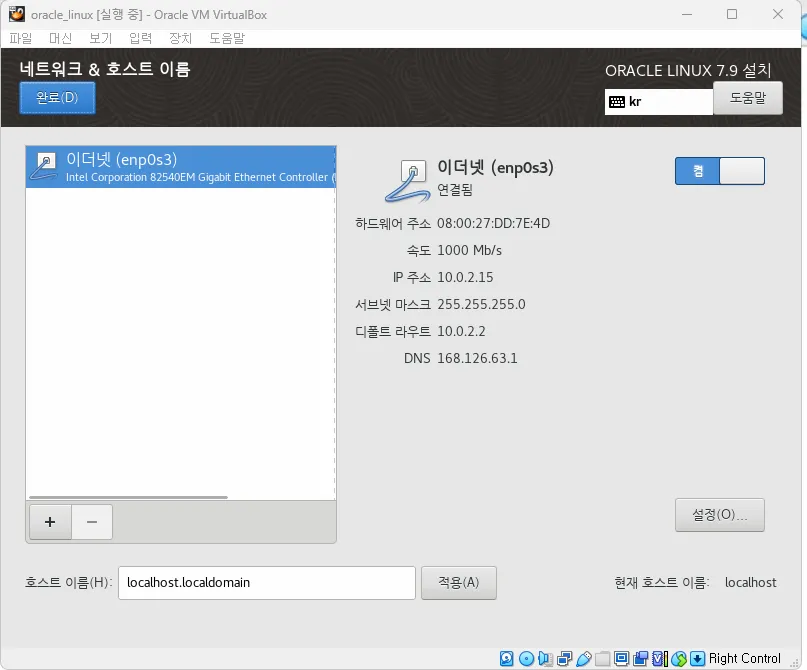Remove the device with minus button

pyautogui.click(x=92, y=522)
